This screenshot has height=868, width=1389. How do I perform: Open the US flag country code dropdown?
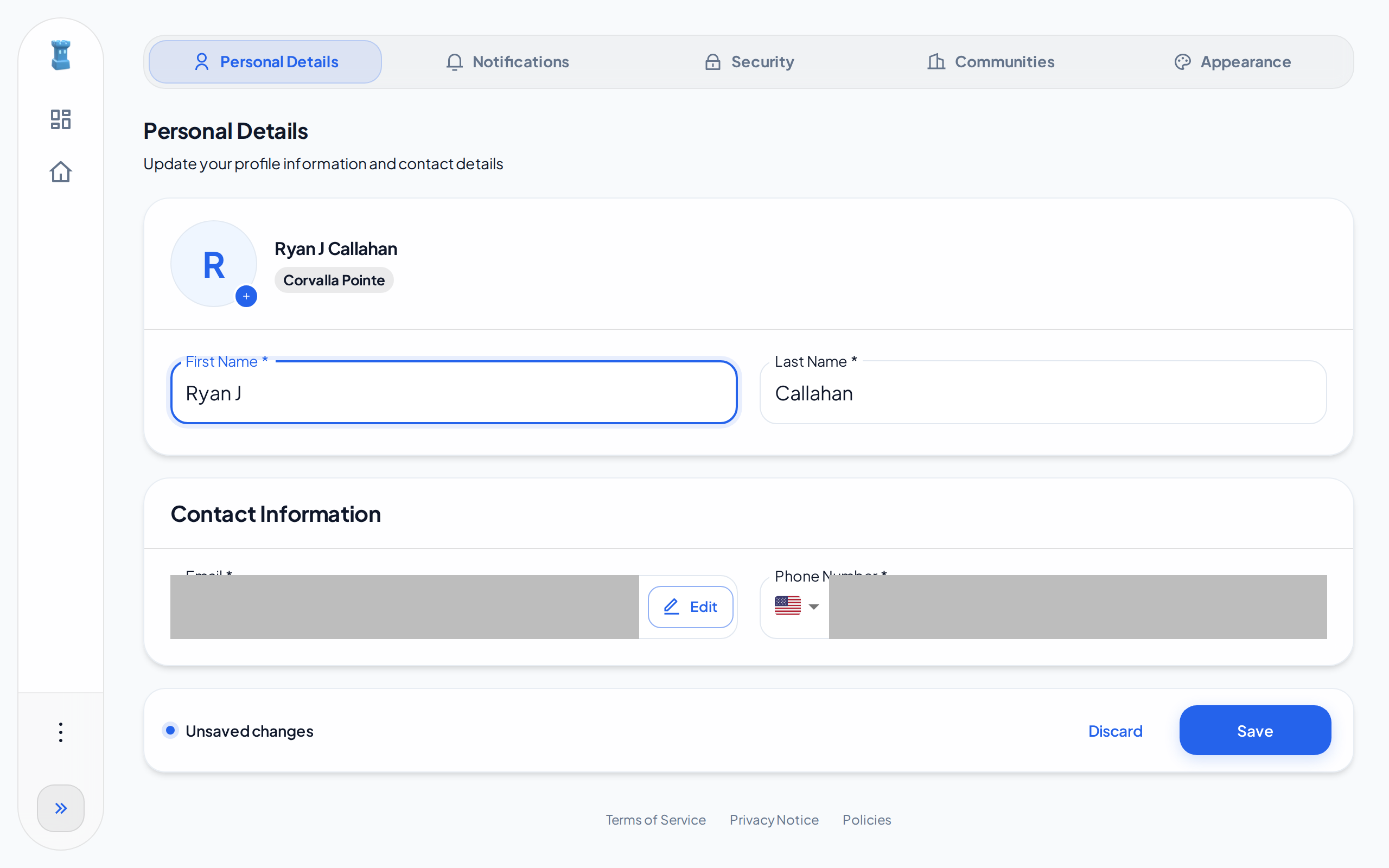click(797, 606)
